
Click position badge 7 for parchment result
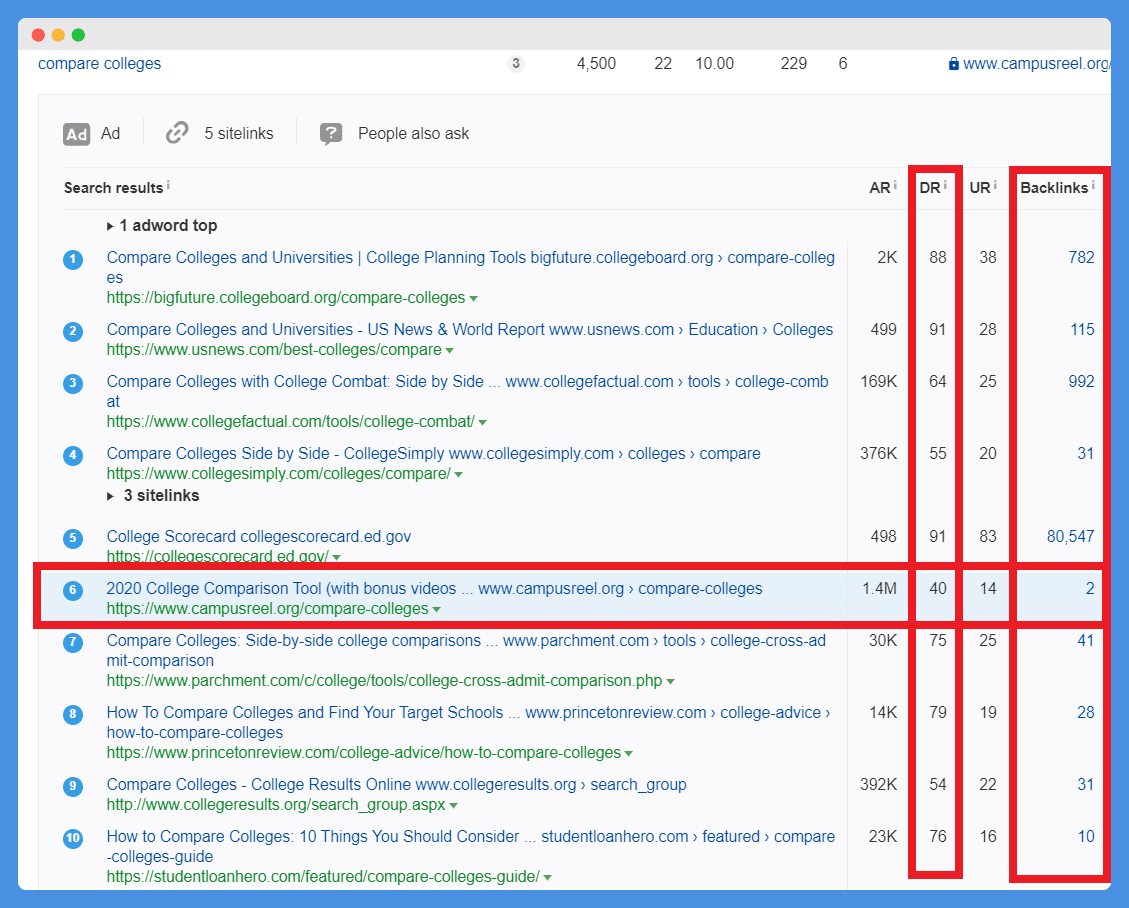[x=73, y=642]
